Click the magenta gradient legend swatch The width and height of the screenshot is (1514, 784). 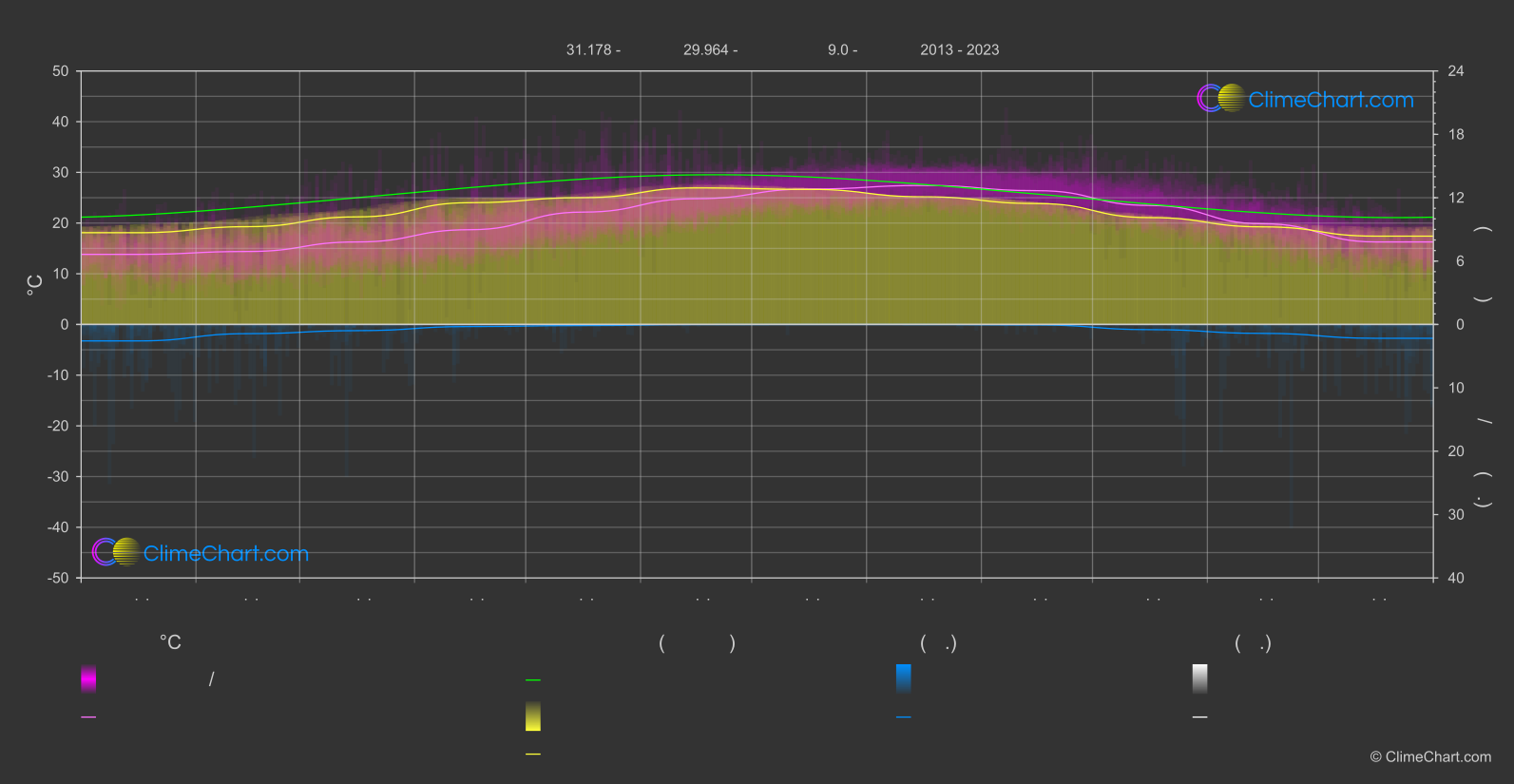(88, 679)
